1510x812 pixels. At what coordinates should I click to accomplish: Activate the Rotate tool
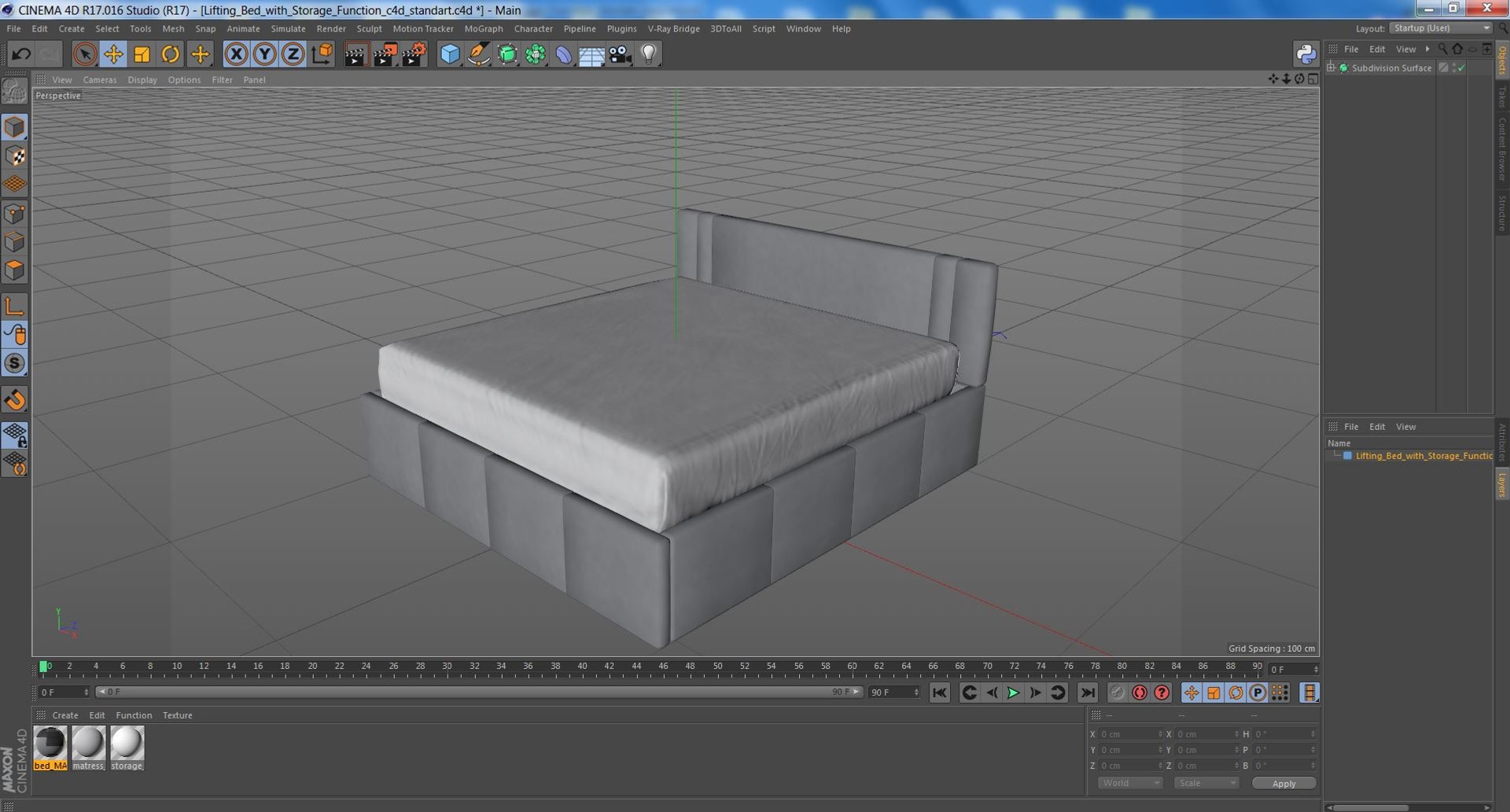click(x=171, y=54)
